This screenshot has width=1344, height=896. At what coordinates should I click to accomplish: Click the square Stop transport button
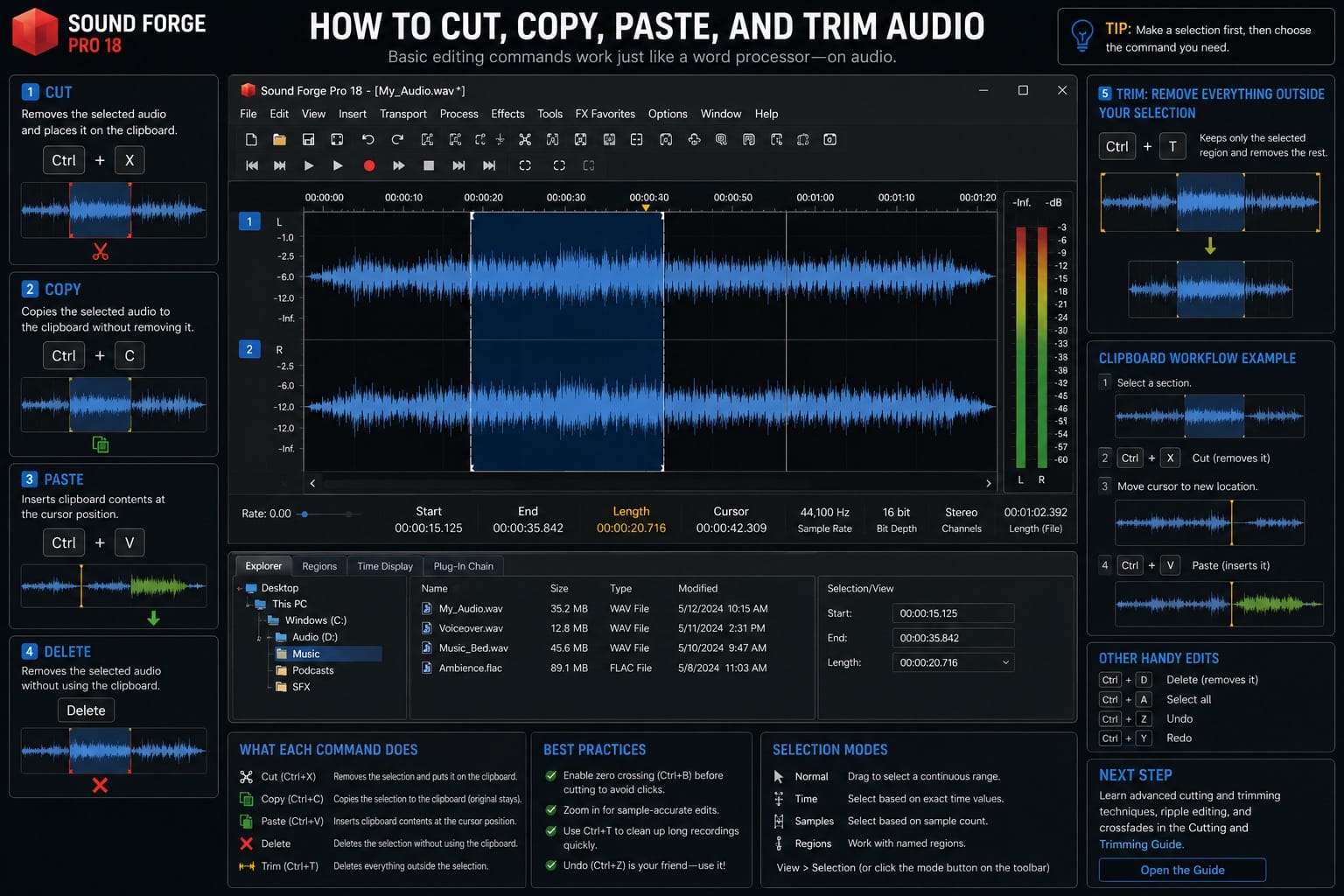(429, 165)
